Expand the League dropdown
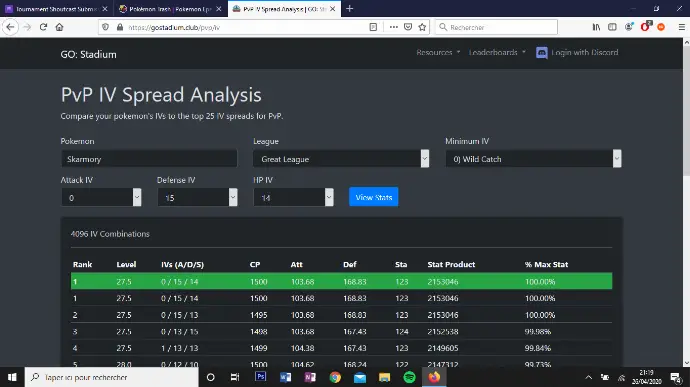 tap(341, 158)
